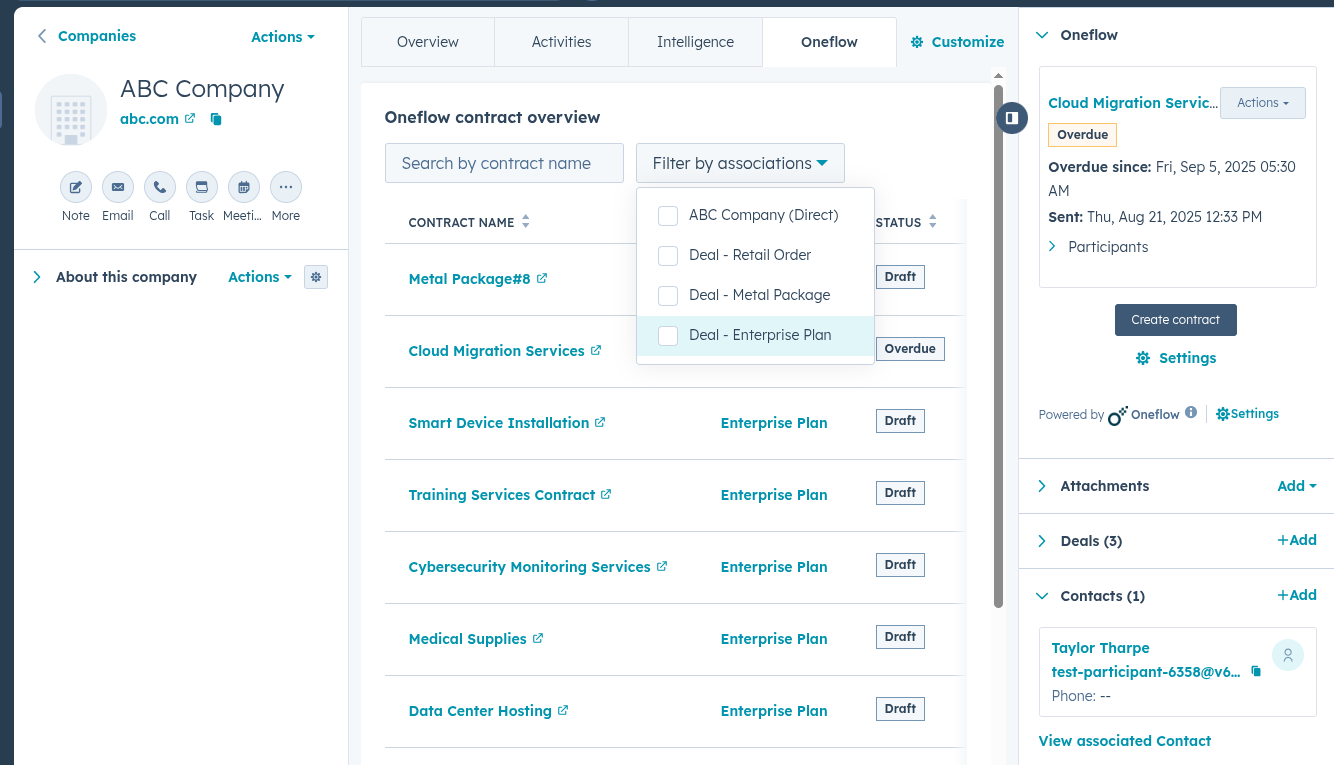Collapse the Oneflow sidebar section

pos(1042,35)
